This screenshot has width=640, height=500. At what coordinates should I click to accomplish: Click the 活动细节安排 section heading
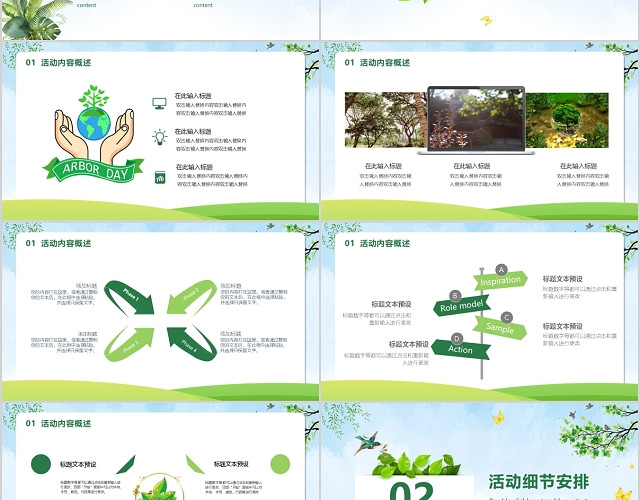539,482
